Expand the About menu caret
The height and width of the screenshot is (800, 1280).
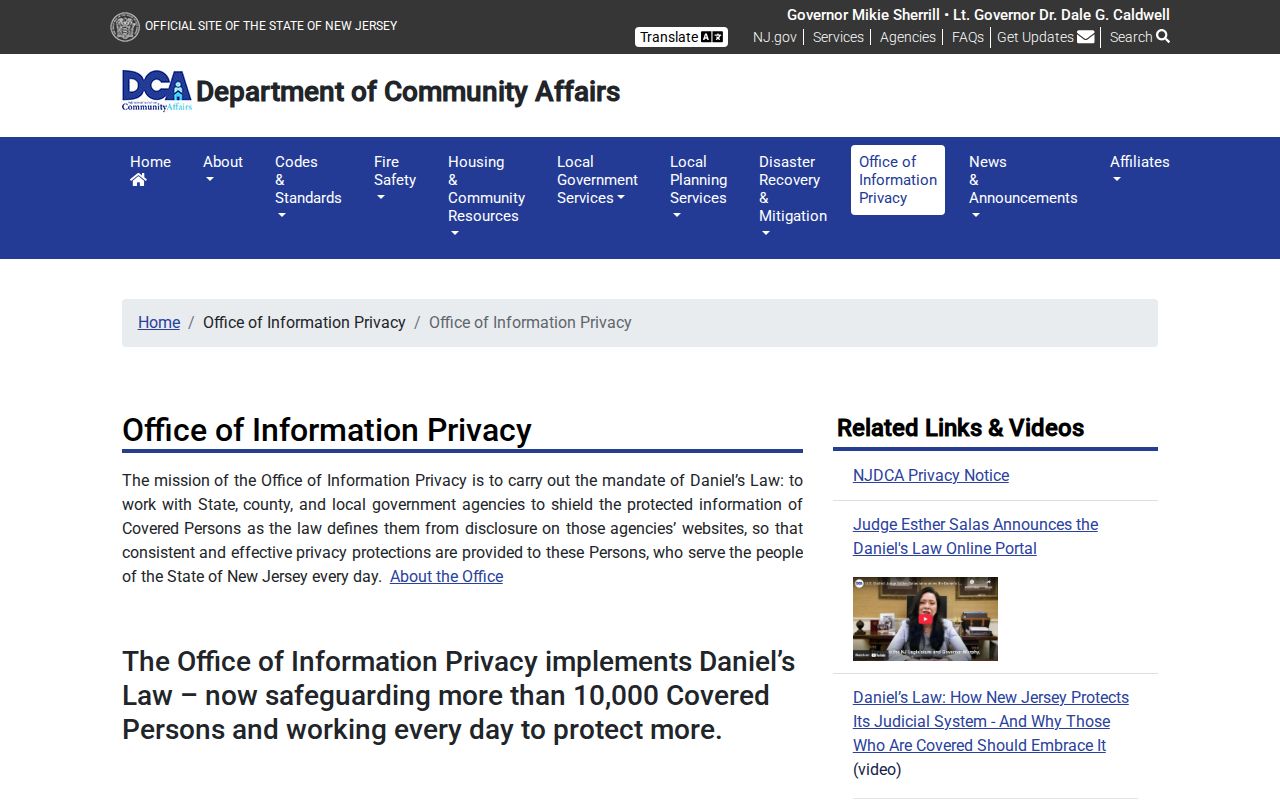pos(210,181)
